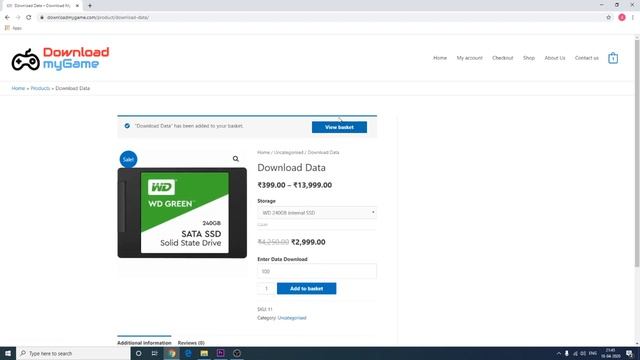Screen dimensions: 640x360
Task: Click the WD Green SSD product image
Action: (x=182, y=213)
